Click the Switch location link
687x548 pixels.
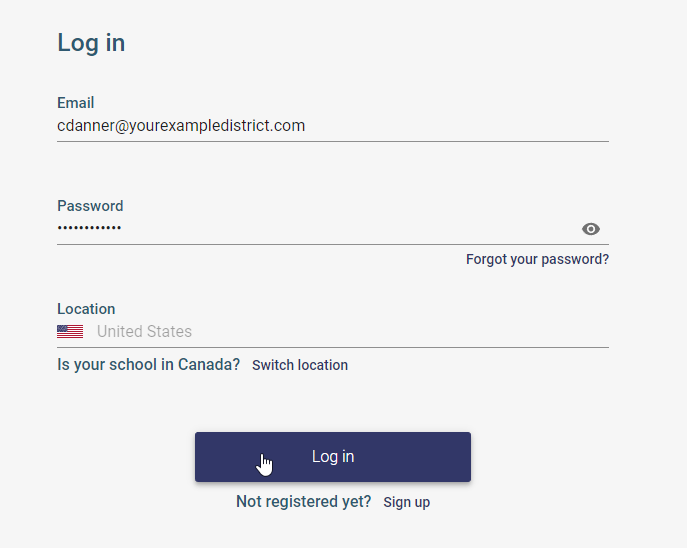[x=300, y=365]
